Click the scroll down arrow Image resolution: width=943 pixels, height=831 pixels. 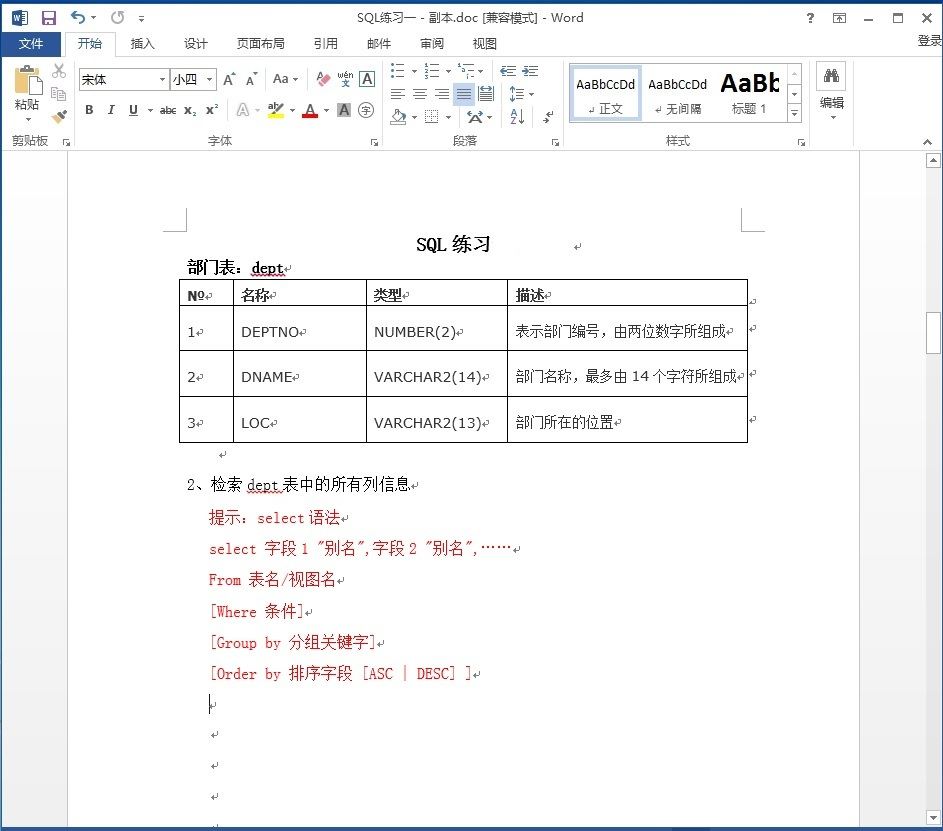tap(933, 818)
